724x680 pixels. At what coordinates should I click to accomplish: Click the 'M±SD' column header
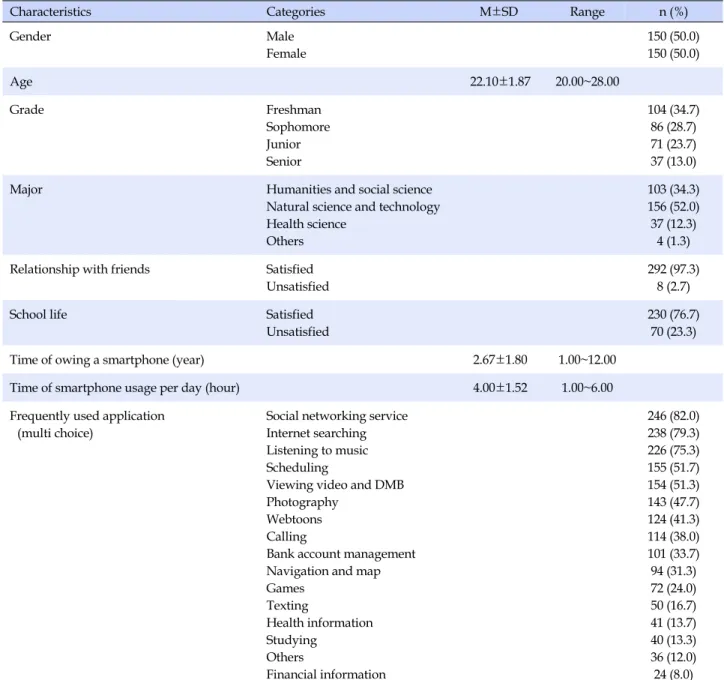click(499, 12)
